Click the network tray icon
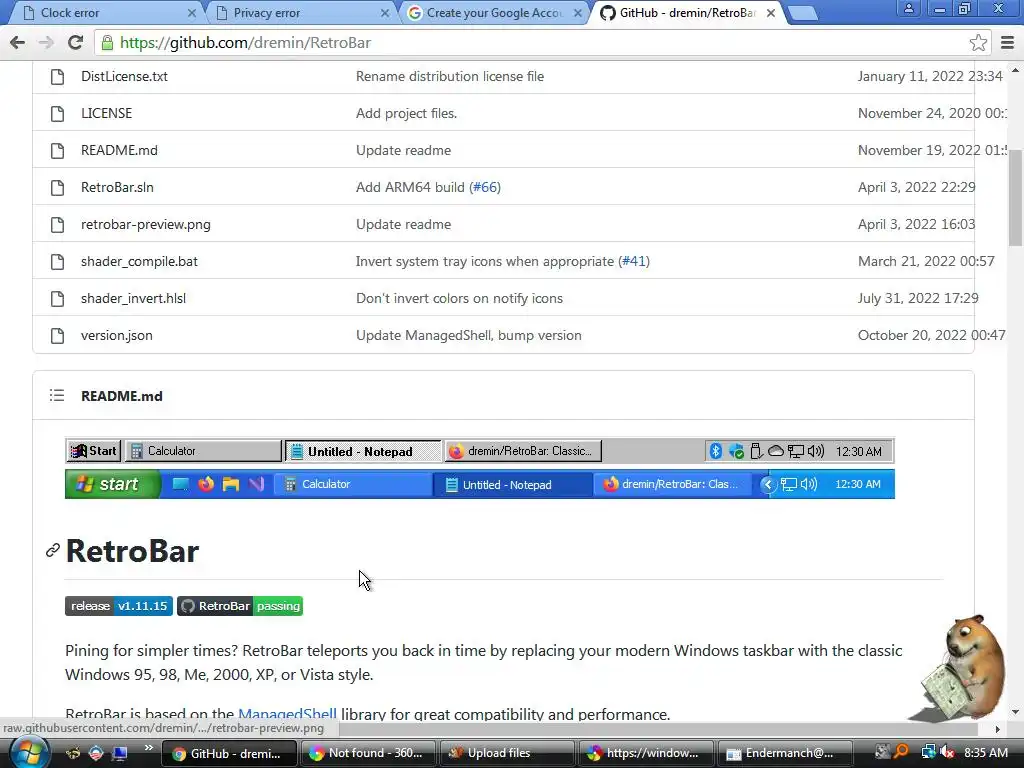 (x=929, y=753)
